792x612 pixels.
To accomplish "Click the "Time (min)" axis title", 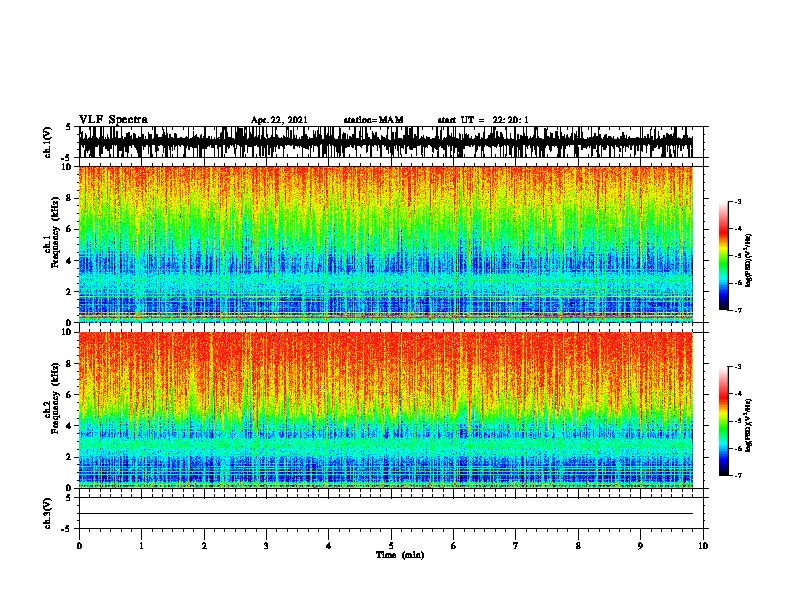I will (x=400, y=555).
